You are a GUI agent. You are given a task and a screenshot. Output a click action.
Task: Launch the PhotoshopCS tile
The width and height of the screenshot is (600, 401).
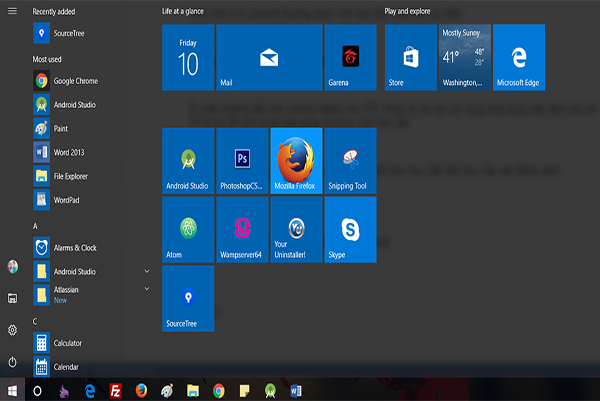click(242, 161)
